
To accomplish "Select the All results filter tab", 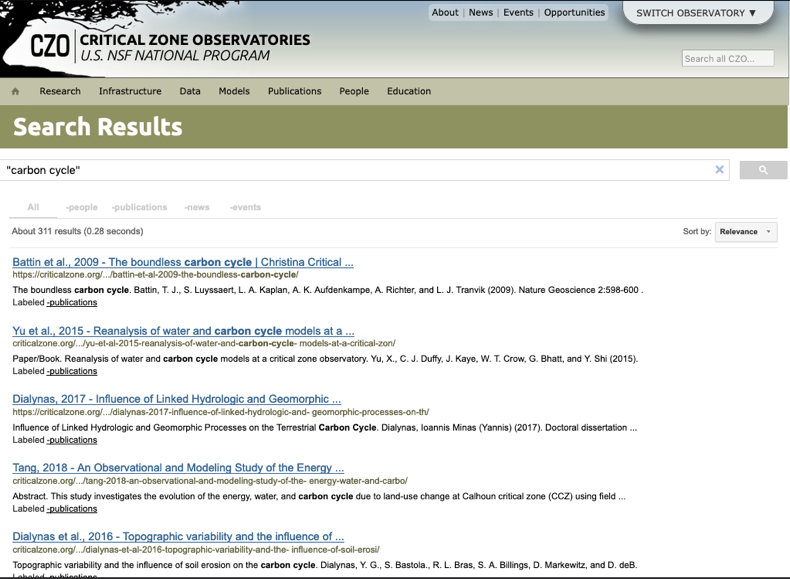I will pyautogui.click(x=33, y=207).
